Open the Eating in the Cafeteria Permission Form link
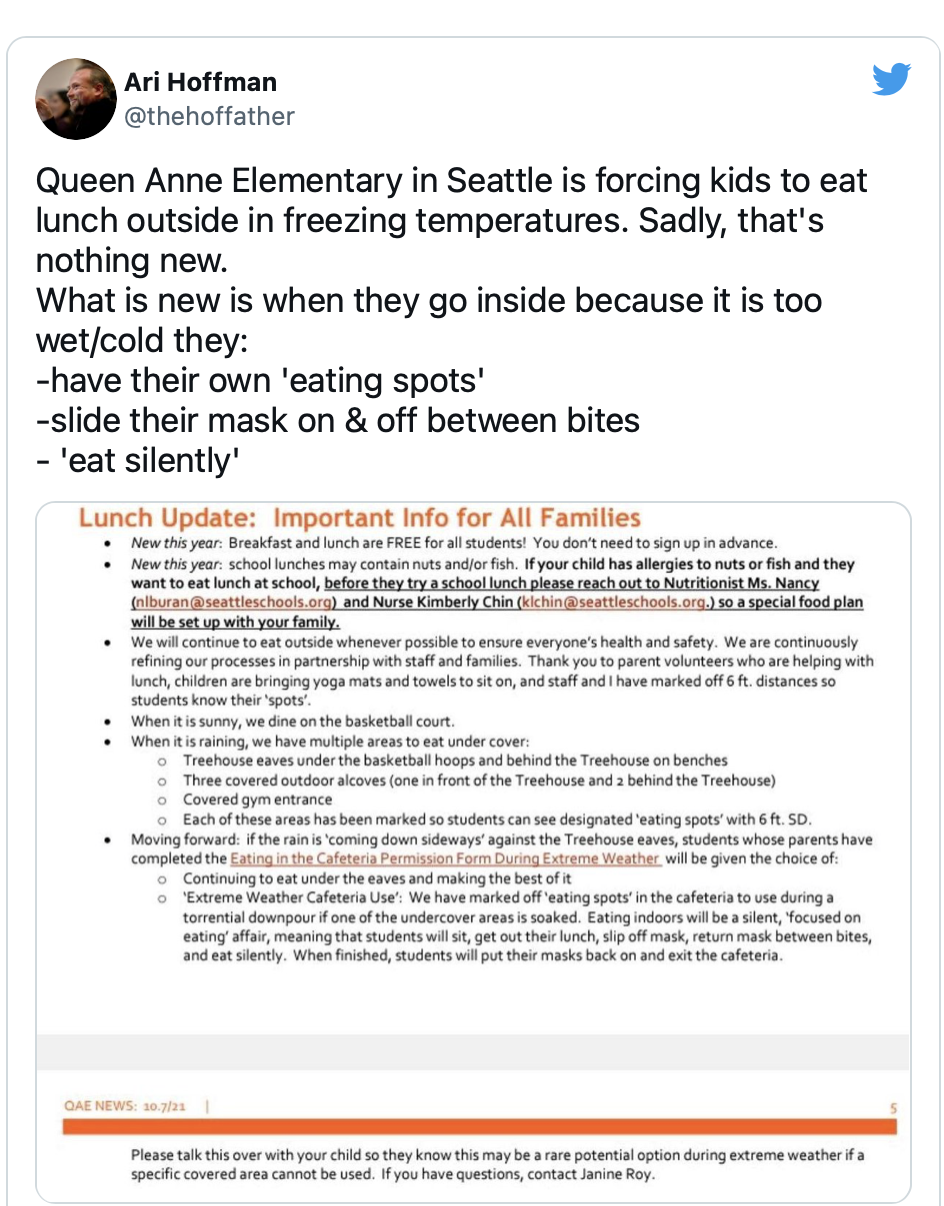944x1206 pixels. (445, 859)
